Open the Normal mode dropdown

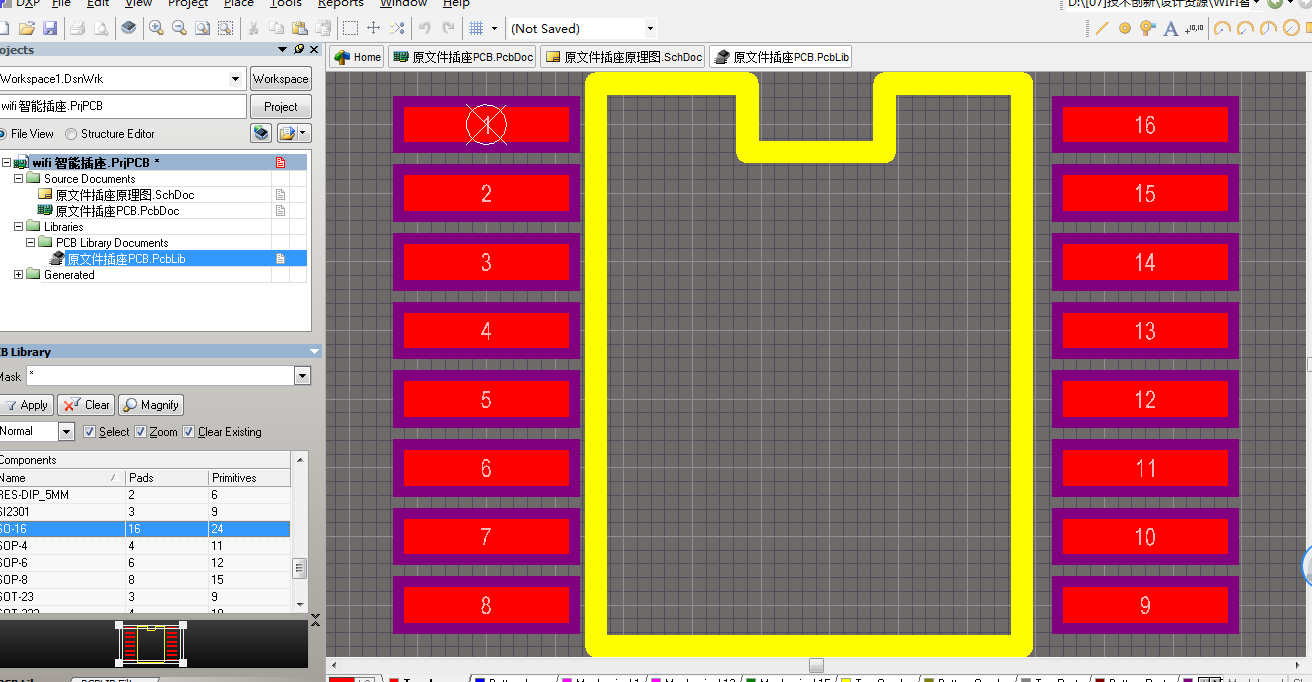pyautogui.click(x=66, y=432)
